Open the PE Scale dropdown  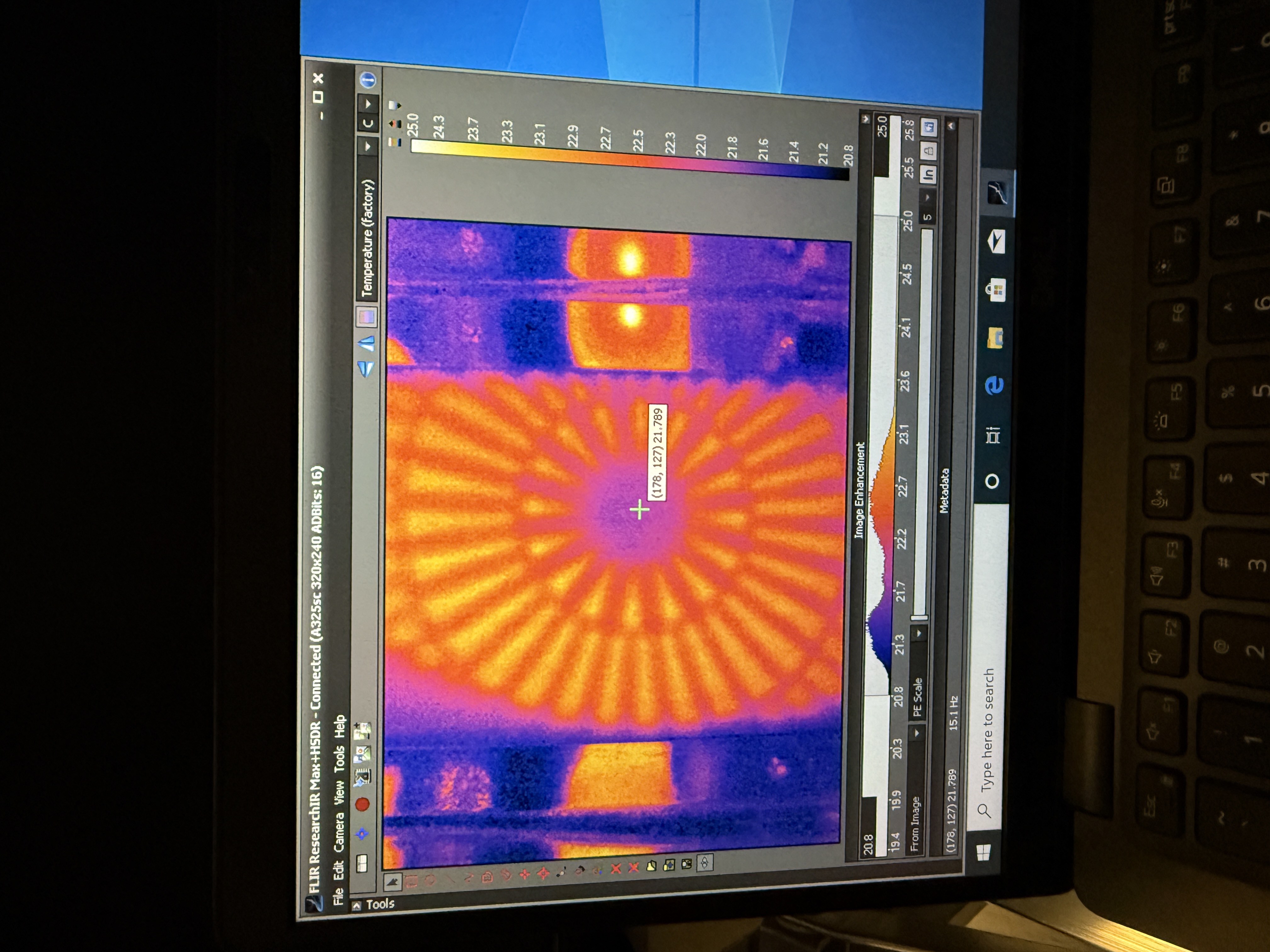[x=918, y=673]
